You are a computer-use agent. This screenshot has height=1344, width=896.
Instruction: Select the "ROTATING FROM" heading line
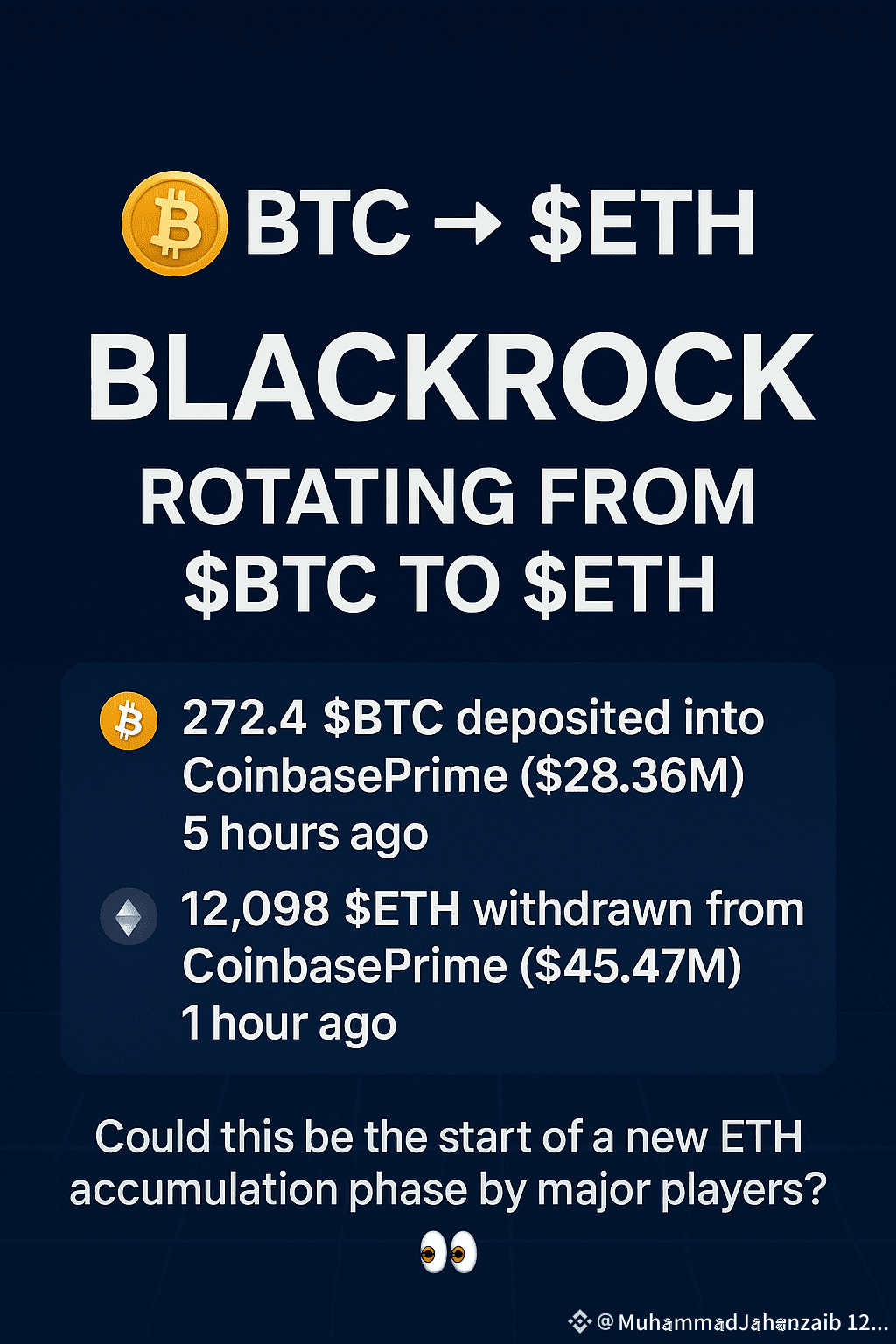click(447, 497)
